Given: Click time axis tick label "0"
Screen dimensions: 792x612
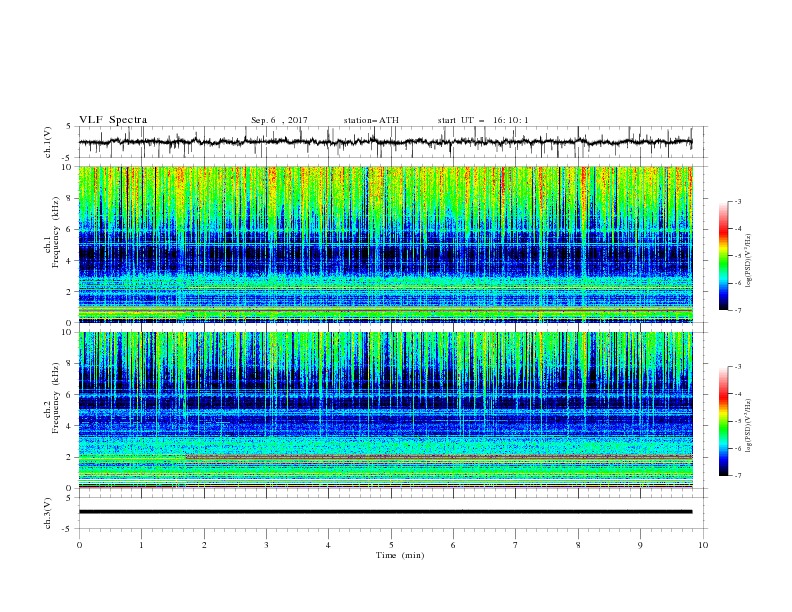Looking at the screenshot, I should (x=79, y=545).
